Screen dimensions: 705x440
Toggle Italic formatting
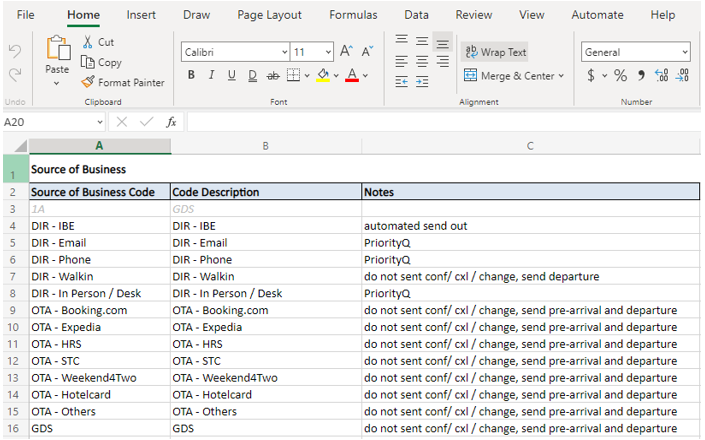point(211,75)
